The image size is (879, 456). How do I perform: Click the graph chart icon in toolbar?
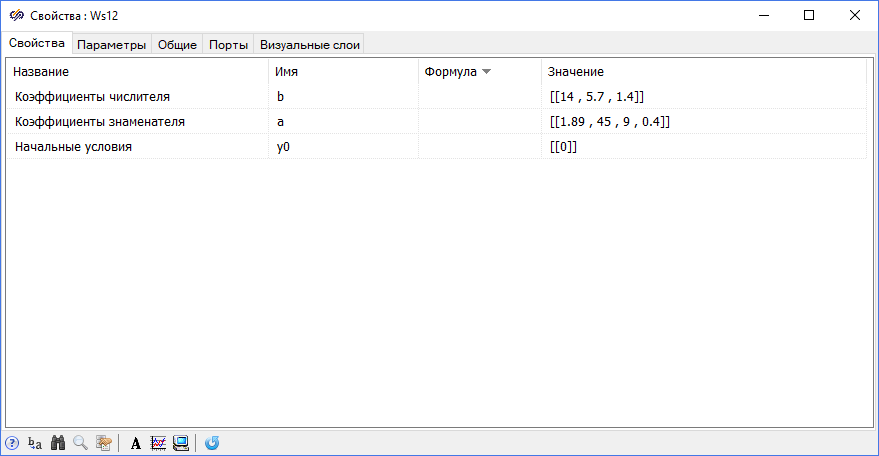pos(158,443)
